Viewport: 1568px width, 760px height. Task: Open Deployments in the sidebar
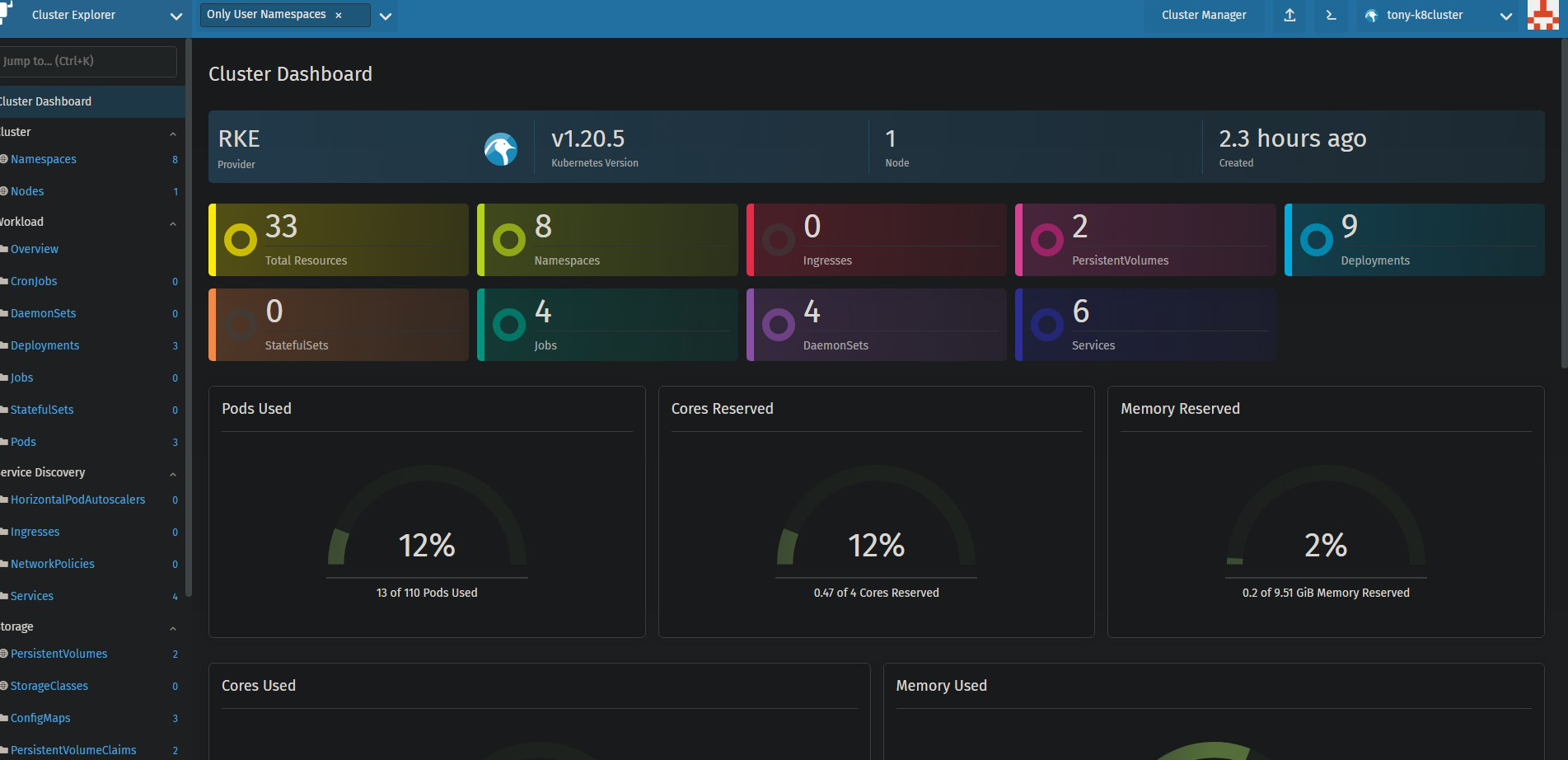45,345
